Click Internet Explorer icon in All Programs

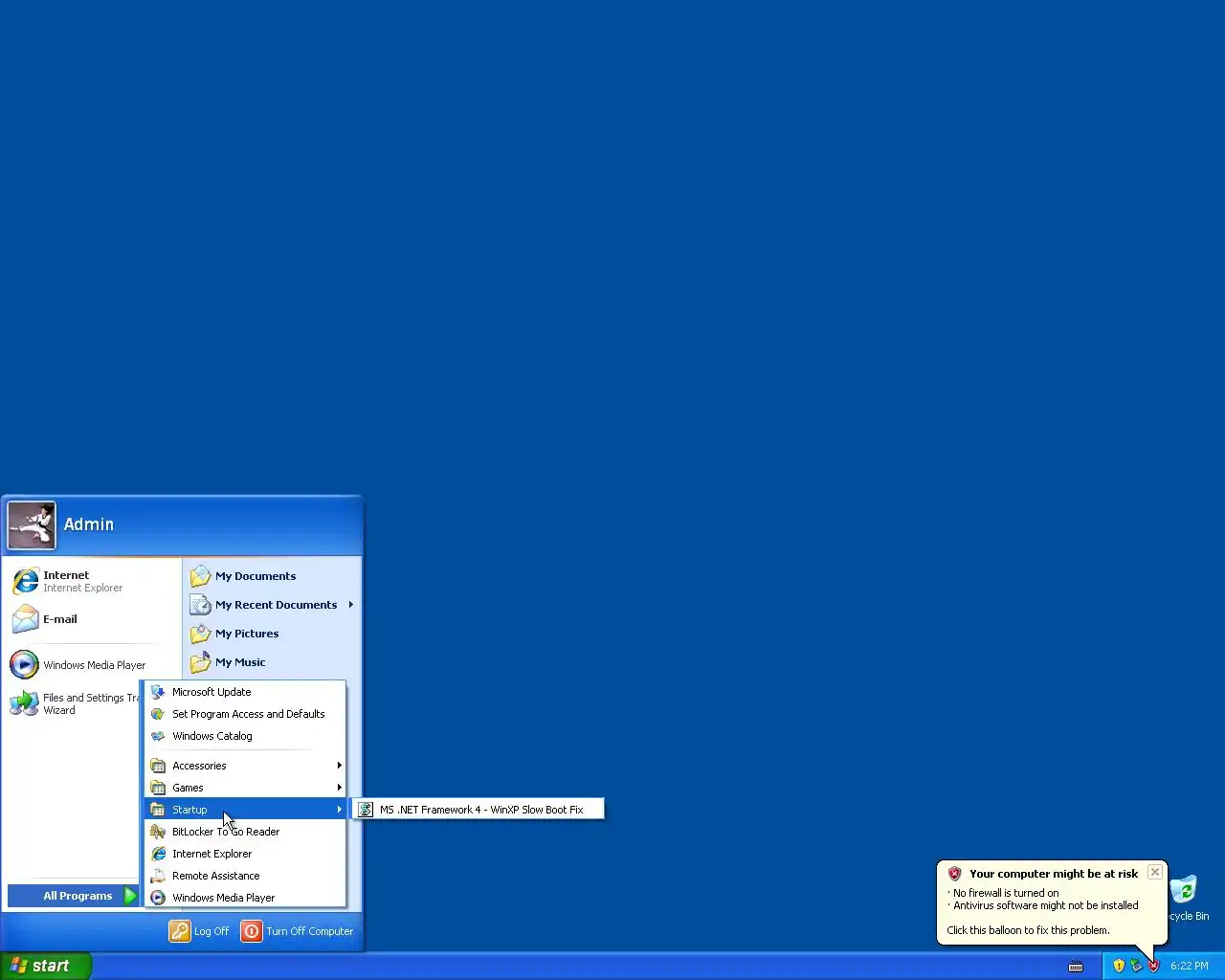pyautogui.click(x=158, y=854)
